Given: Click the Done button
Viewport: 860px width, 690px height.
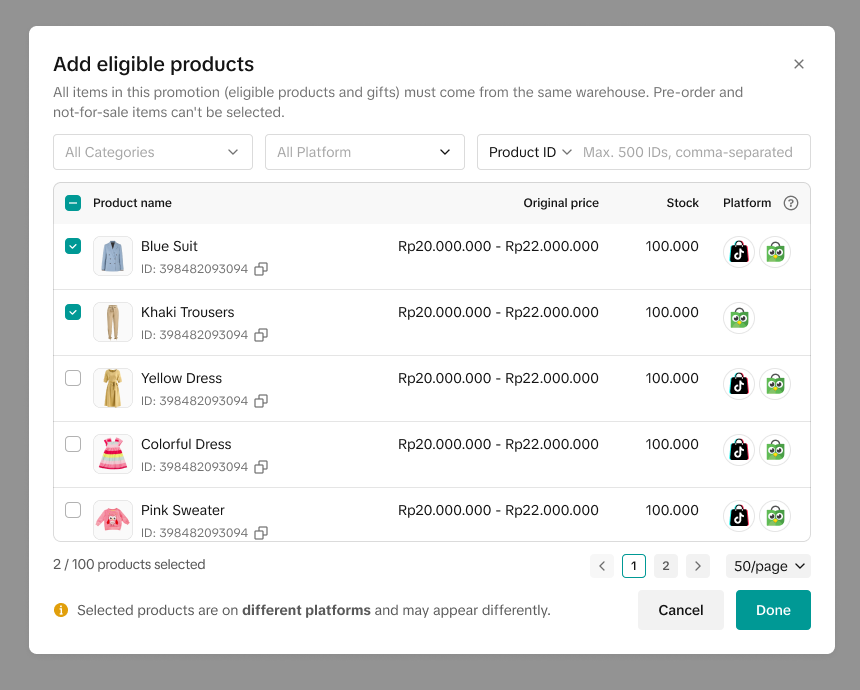Looking at the screenshot, I should pos(773,610).
